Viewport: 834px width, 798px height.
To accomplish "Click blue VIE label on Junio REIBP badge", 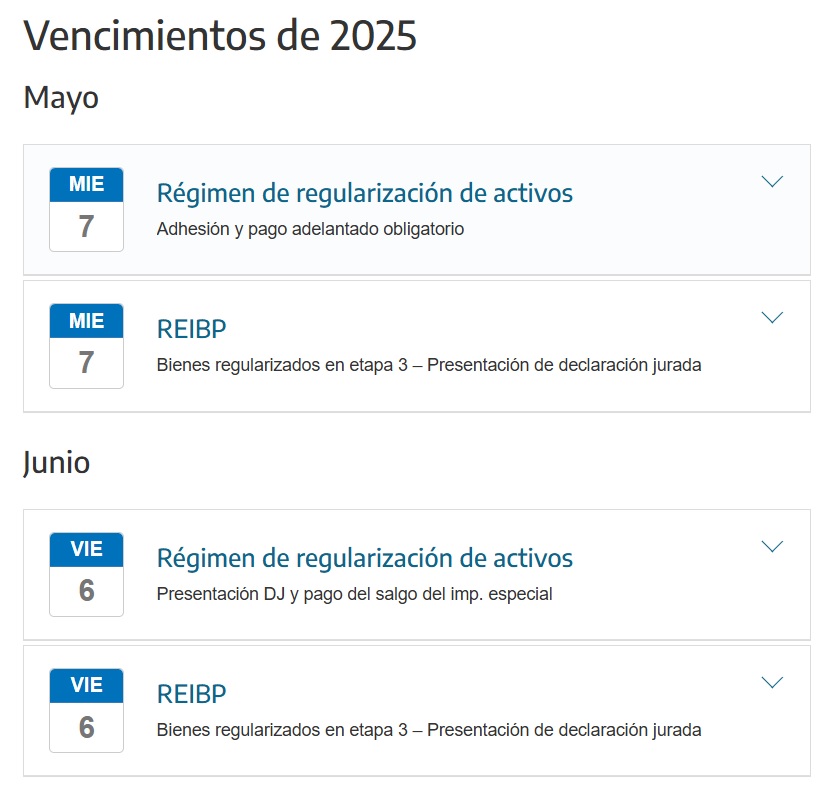I will tap(86, 686).
